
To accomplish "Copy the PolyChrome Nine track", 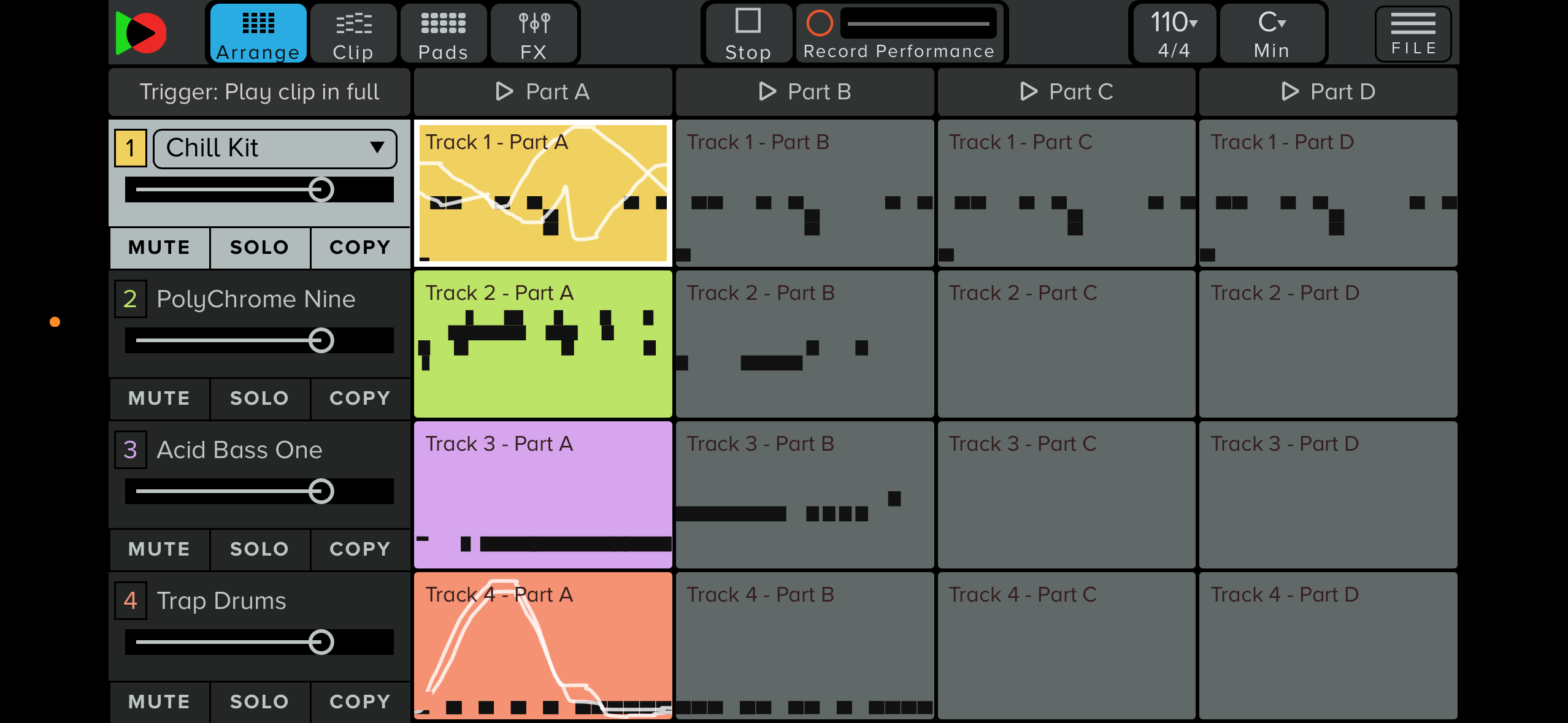I will click(x=360, y=399).
